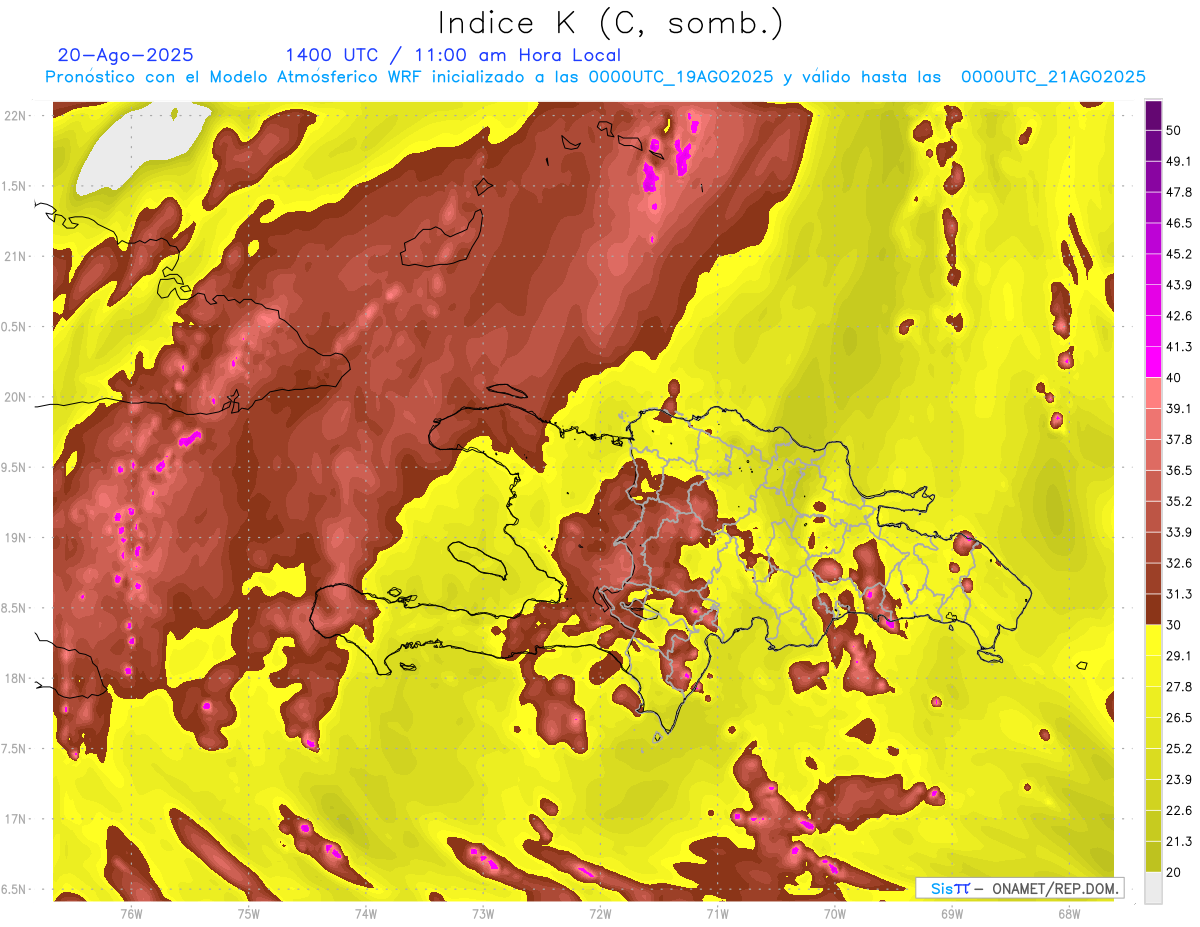The width and height of the screenshot is (1200, 927).
Task: Click the legend value 29.1
Action: (1179, 656)
